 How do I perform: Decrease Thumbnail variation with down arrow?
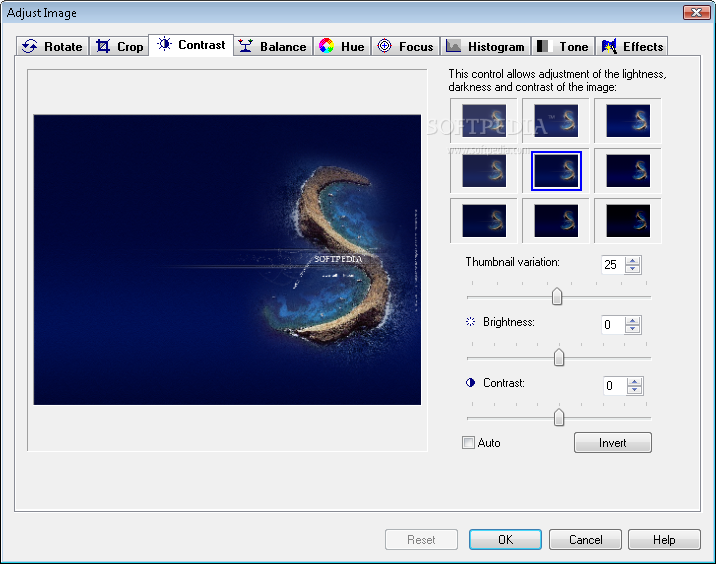coord(632,269)
